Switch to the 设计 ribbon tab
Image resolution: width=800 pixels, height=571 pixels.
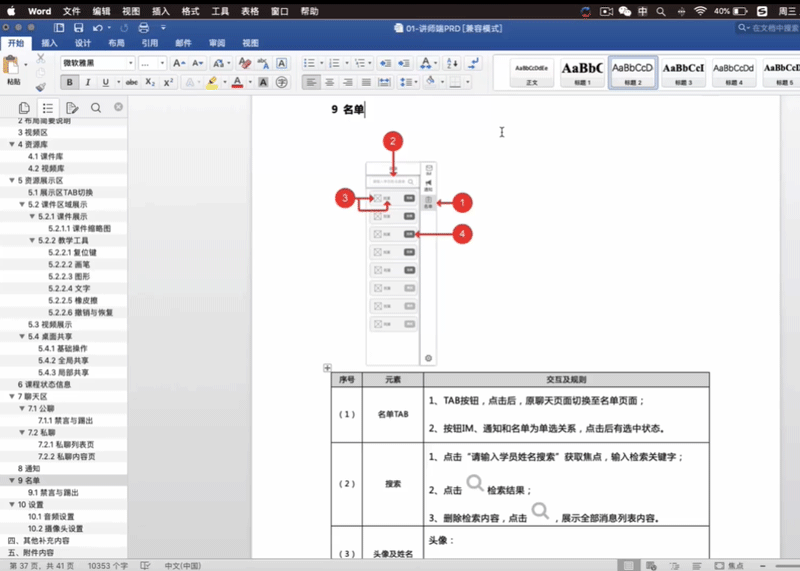click(x=83, y=43)
